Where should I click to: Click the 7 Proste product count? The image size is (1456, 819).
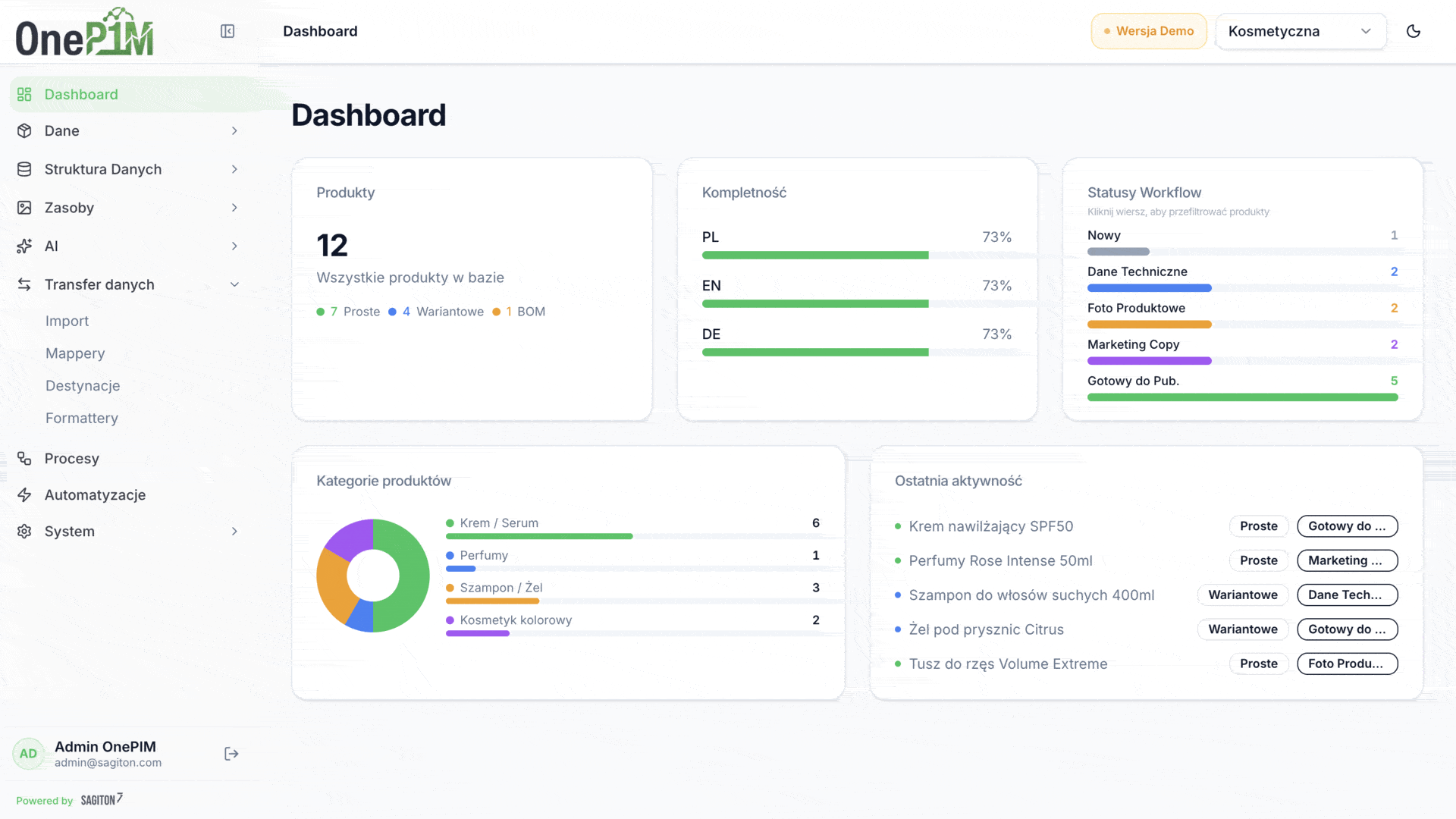(349, 312)
